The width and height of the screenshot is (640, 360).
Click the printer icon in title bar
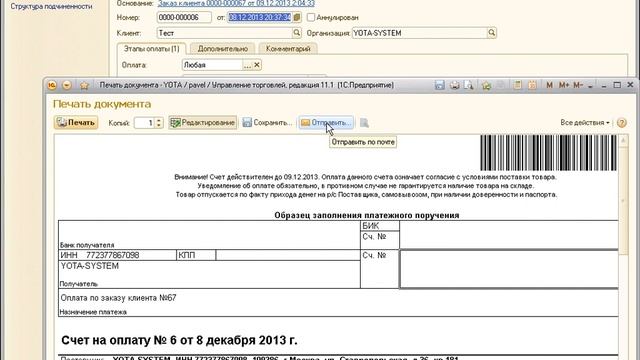[x=454, y=85]
